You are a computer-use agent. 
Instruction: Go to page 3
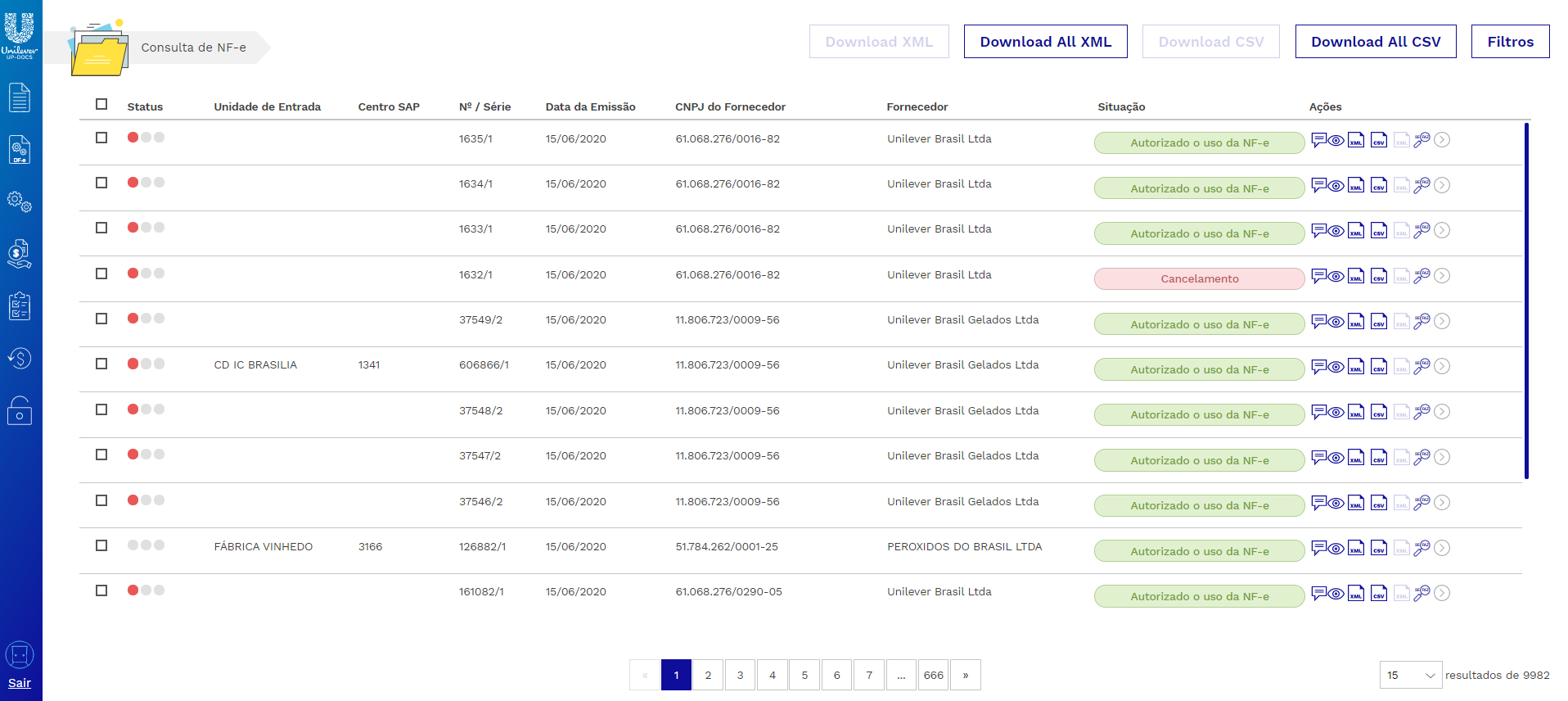(x=741, y=675)
